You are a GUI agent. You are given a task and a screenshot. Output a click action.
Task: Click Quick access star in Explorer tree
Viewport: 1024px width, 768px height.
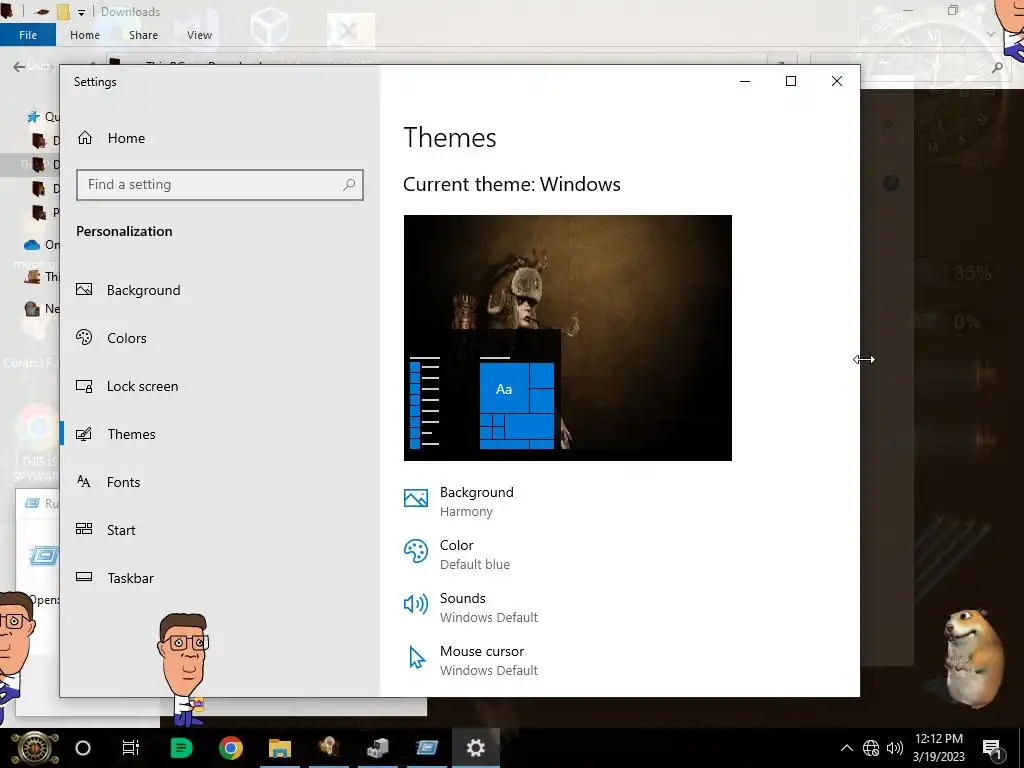click(x=33, y=117)
